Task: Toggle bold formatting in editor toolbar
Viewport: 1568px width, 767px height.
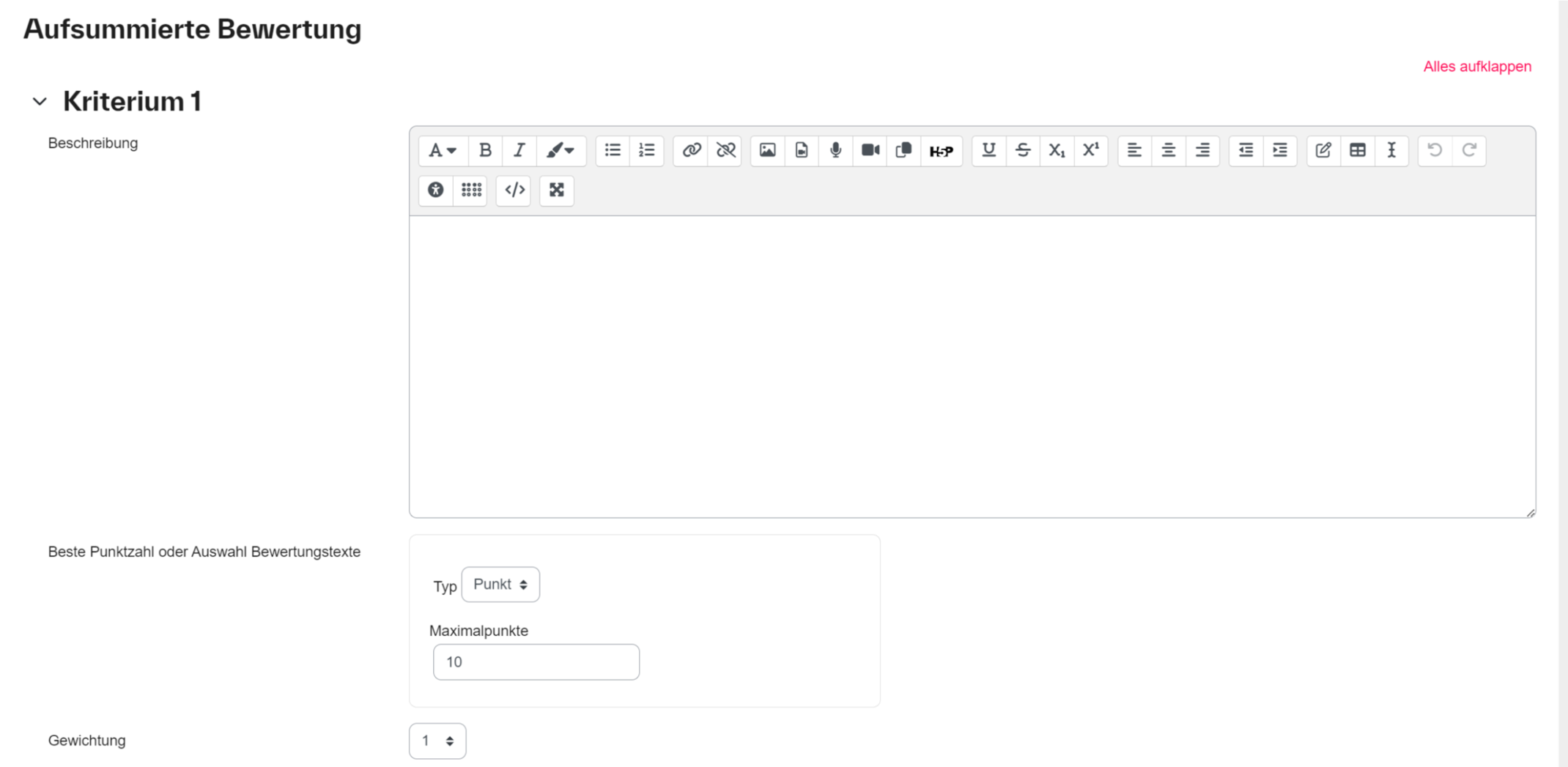Action: tap(484, 150)
